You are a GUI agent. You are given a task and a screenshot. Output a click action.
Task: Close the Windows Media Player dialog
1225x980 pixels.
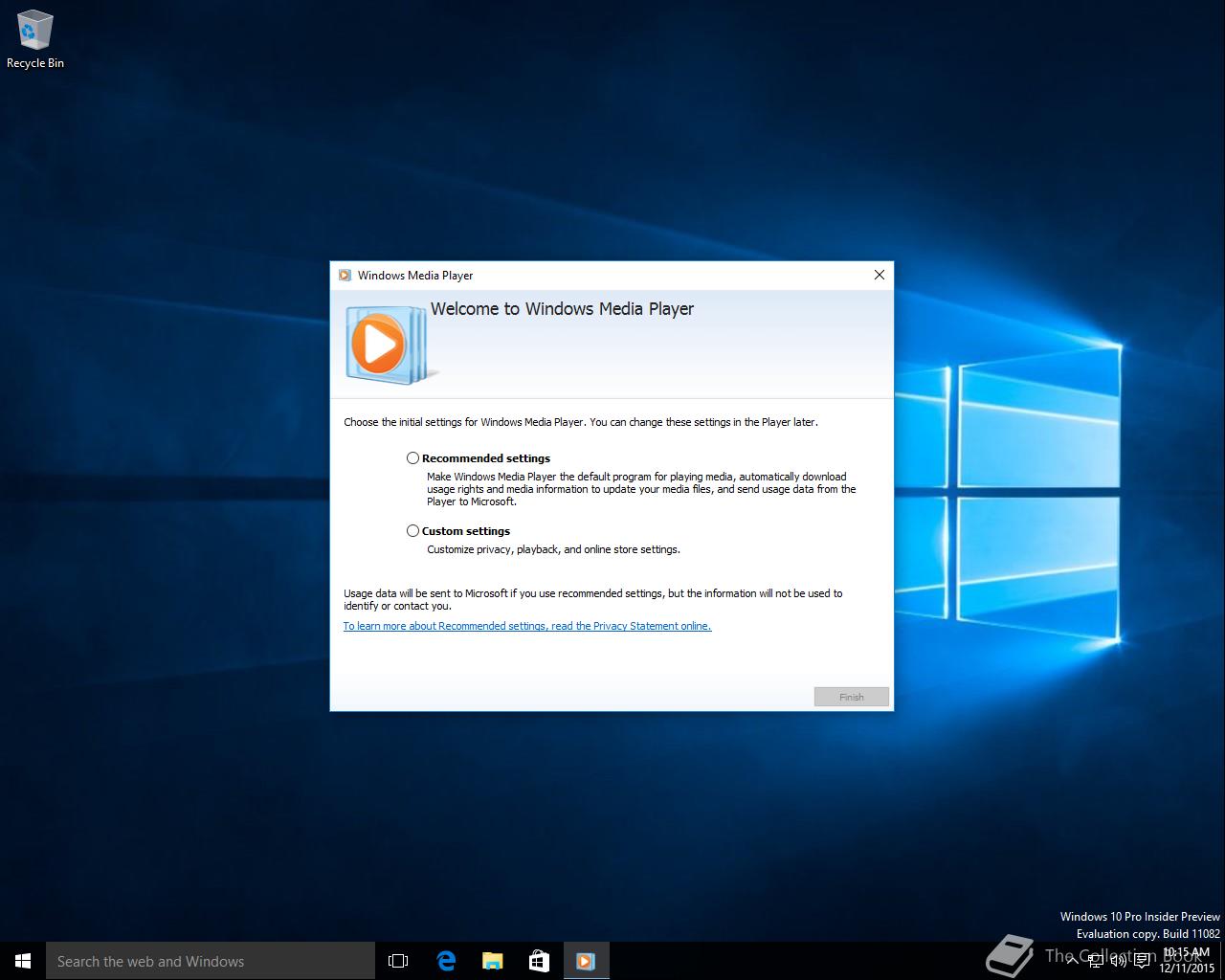click(880, 275)
